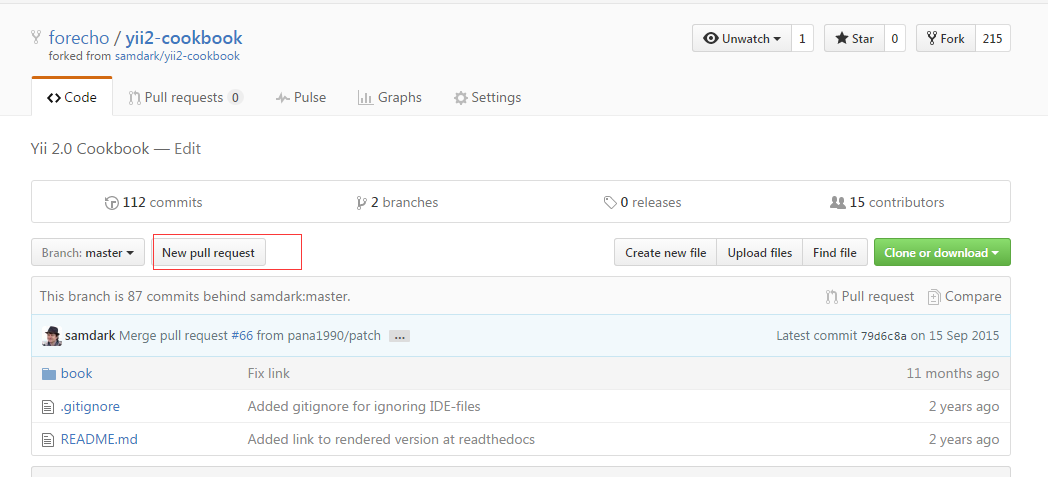Open the readthedocs link commit message
Screen dimensions: 1048x477
point(391,440)
